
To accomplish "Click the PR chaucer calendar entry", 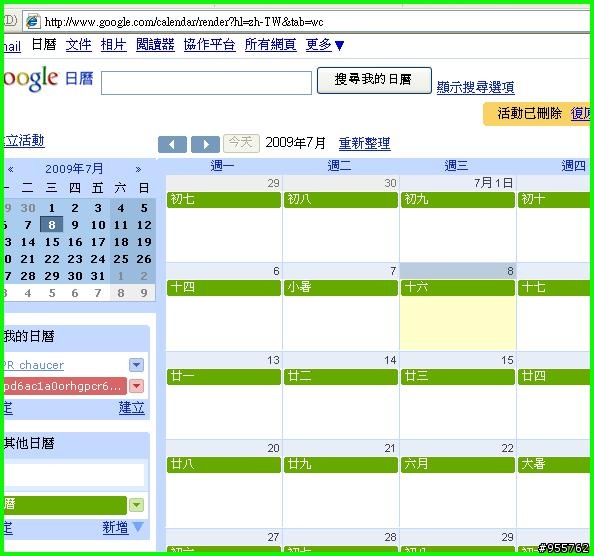I will [34, 365].
